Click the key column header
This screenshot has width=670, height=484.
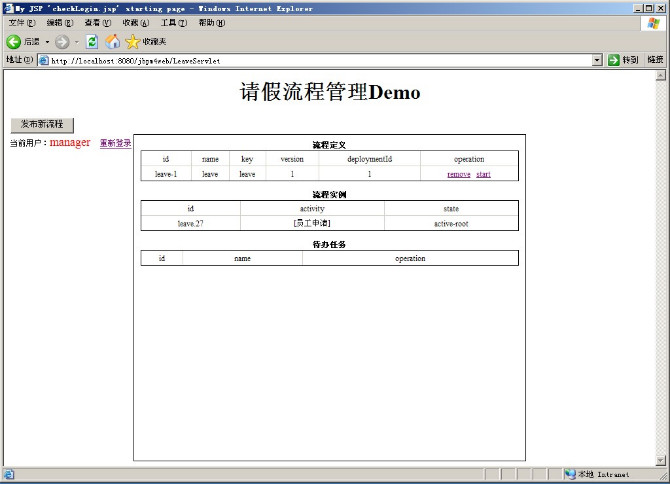tap(247, 159)
